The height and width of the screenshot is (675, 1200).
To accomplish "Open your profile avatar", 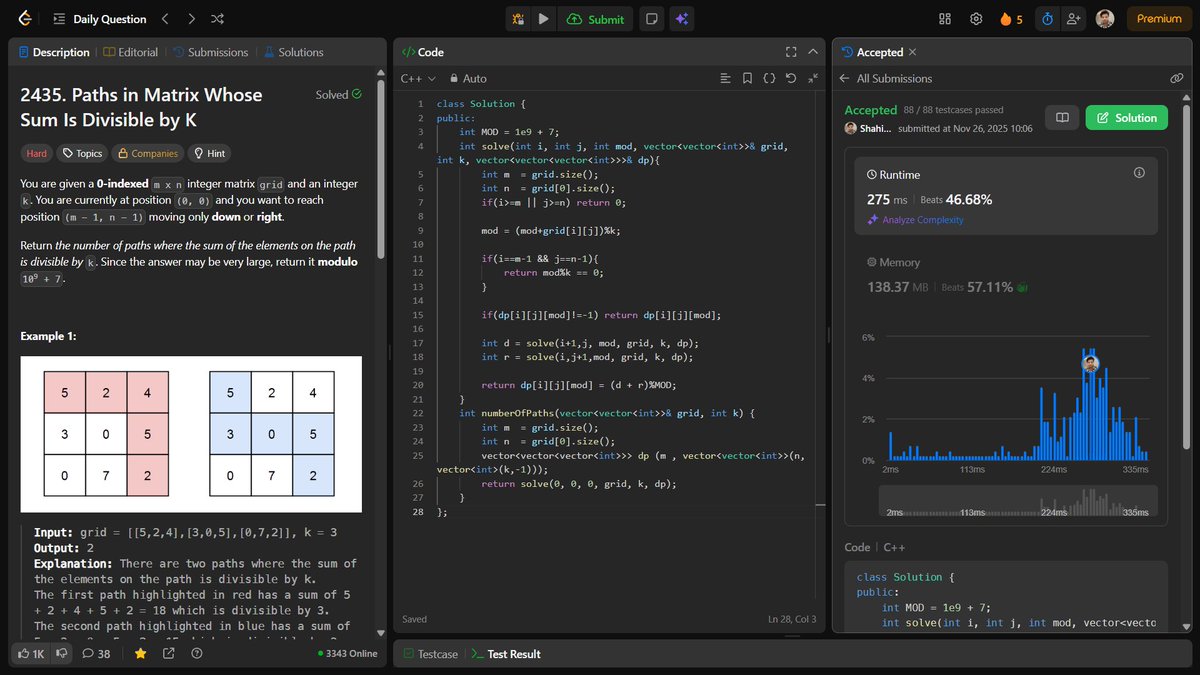I will coord(1103,18).
